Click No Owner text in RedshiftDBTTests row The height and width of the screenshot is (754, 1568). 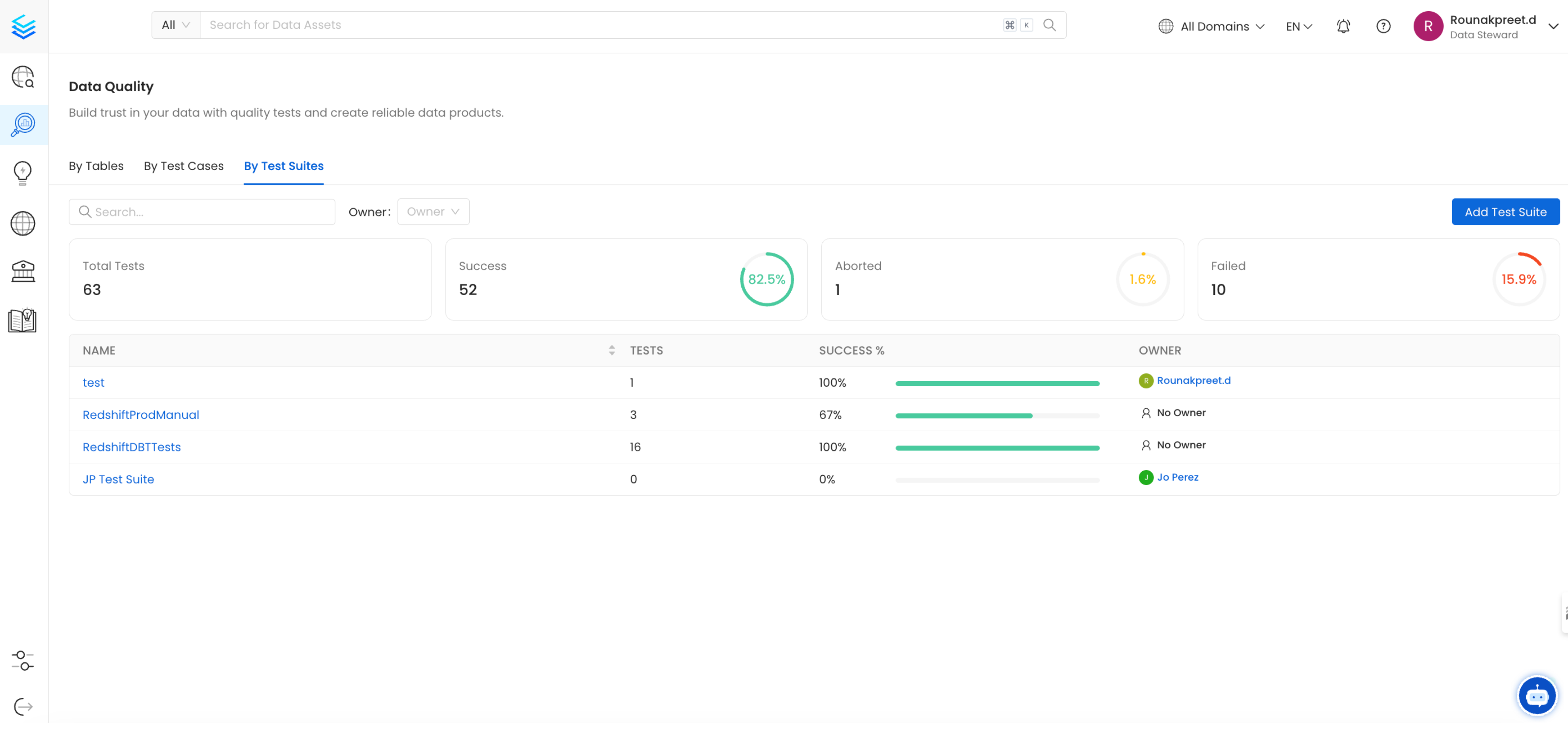[1181, 445]
